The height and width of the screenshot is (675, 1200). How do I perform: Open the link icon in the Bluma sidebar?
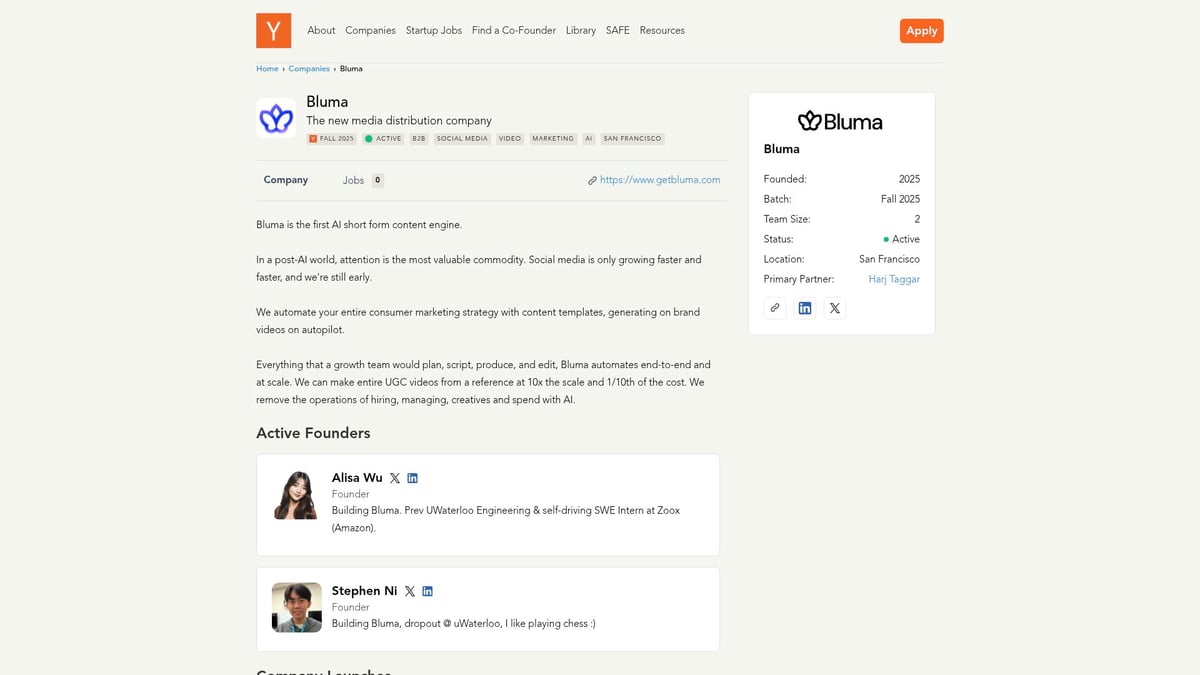775,307
